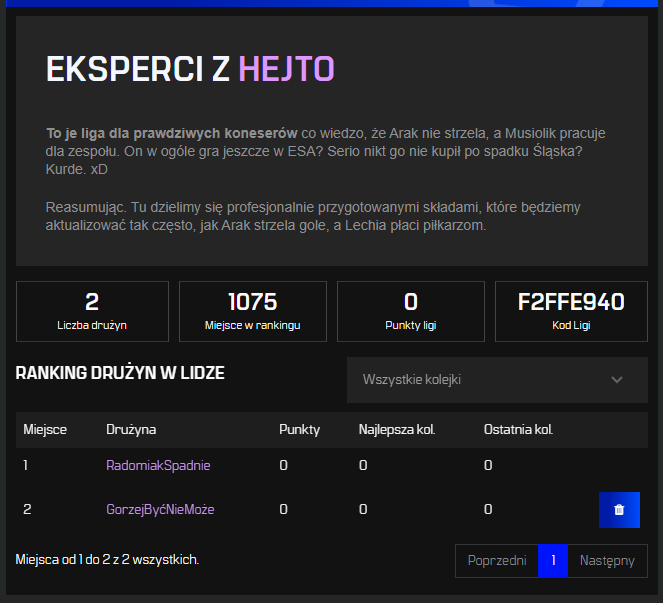Go to previous page with Poprzedni
Screen dimensions: 663x603
(x=496, y=561)
